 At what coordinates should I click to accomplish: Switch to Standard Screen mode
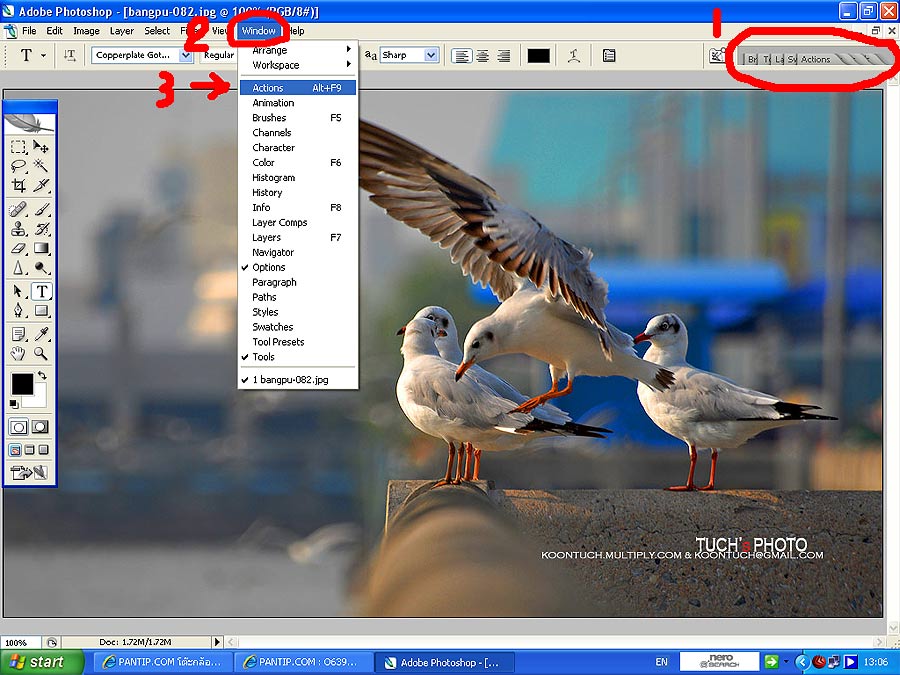[x=15, y=450]
